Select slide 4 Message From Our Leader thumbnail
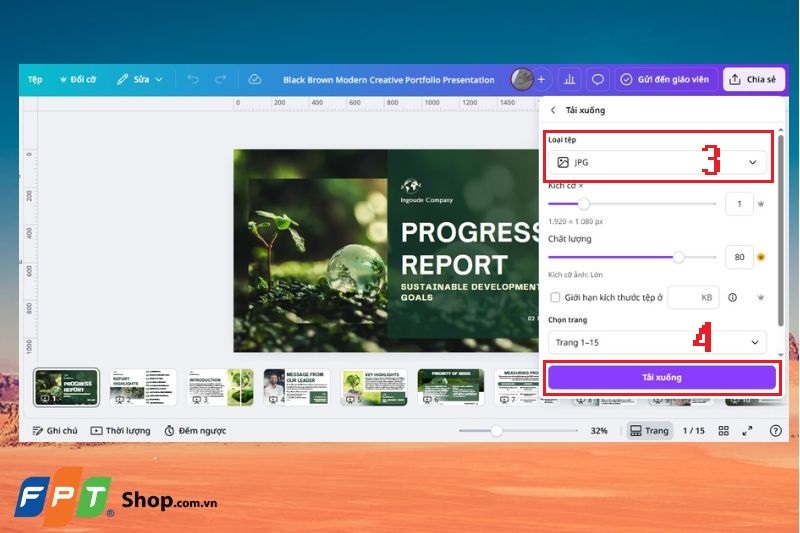Screen dimensions: 800x533 click(297, 387)
